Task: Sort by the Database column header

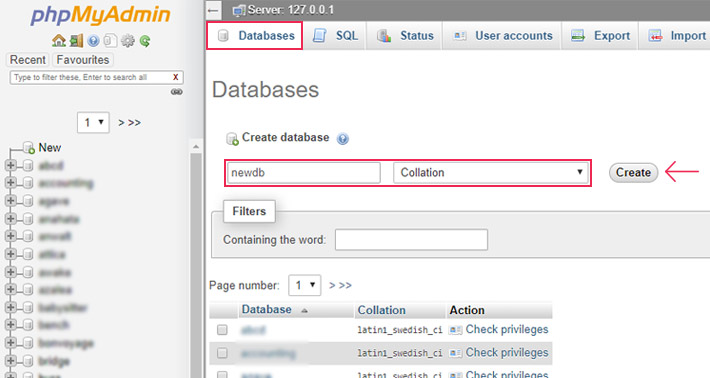Action: click(266, 310)
